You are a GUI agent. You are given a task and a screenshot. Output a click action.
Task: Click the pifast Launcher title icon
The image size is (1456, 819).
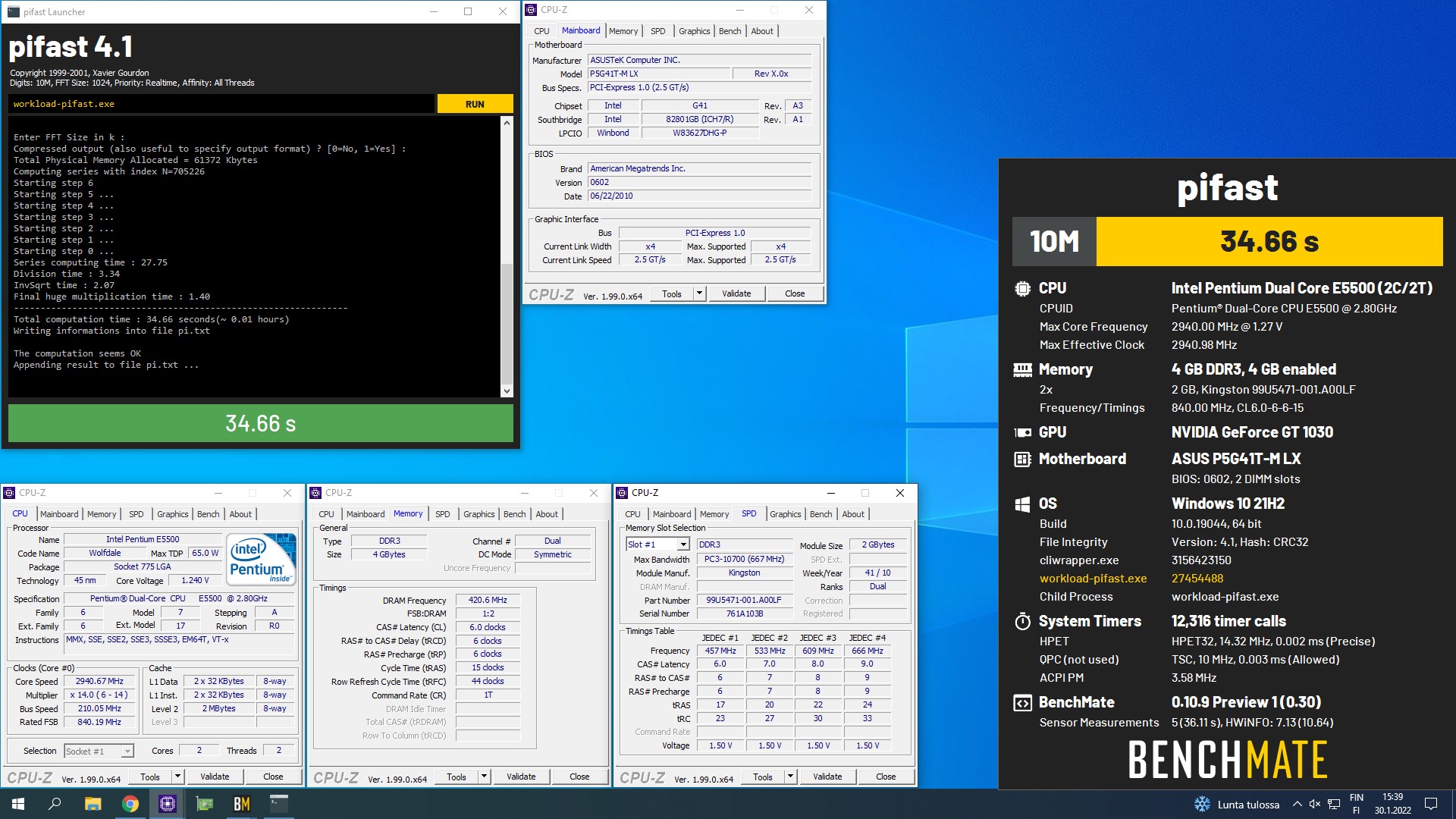pyautogui.click(x=13, y=11)
